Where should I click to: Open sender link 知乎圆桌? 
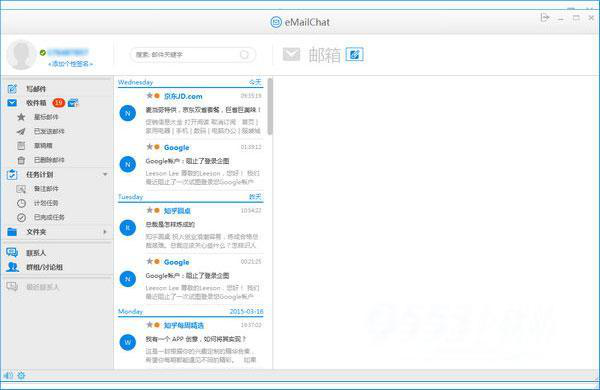click(177, 211)
